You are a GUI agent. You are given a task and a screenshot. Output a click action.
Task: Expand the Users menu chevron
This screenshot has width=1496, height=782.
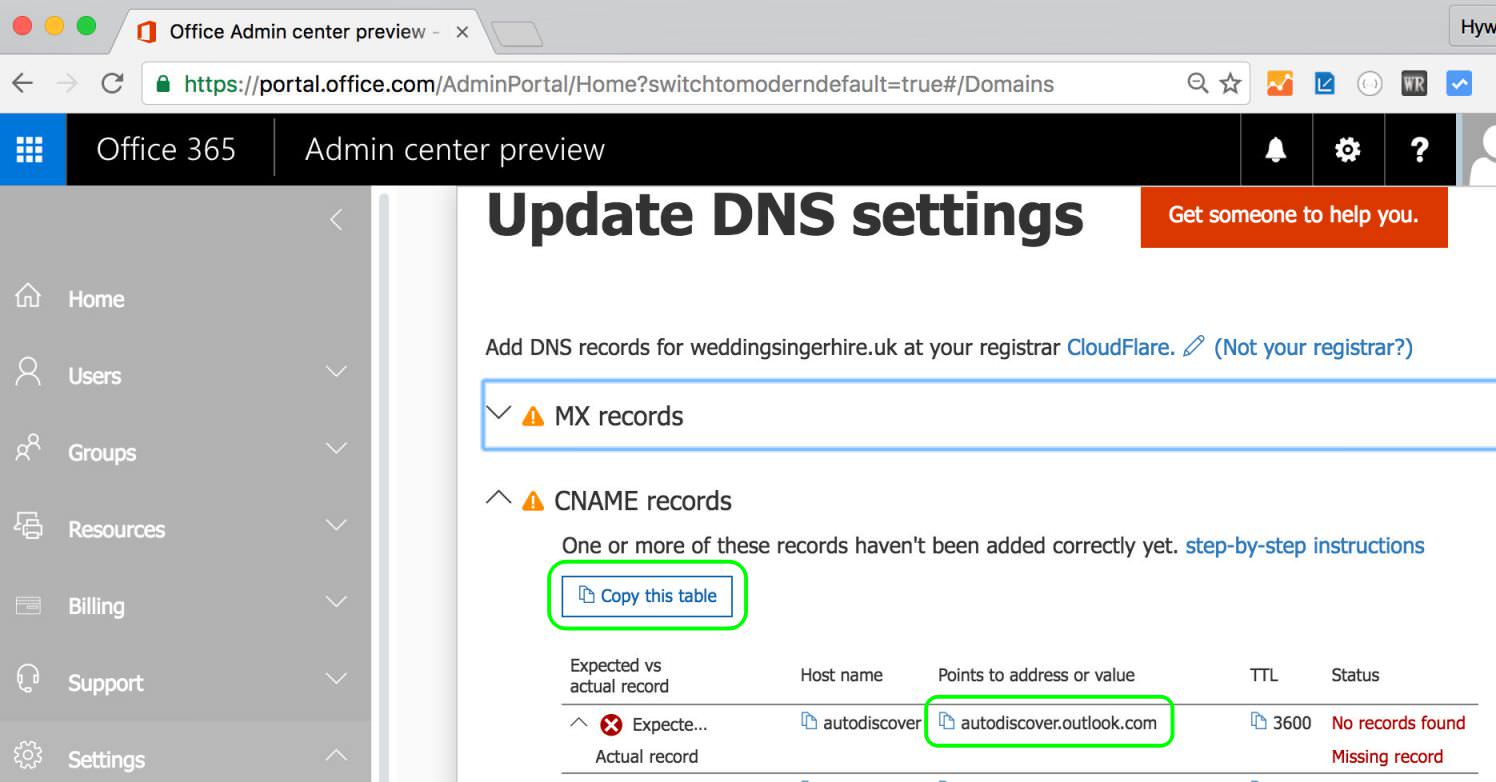click(x=337, y=373)
